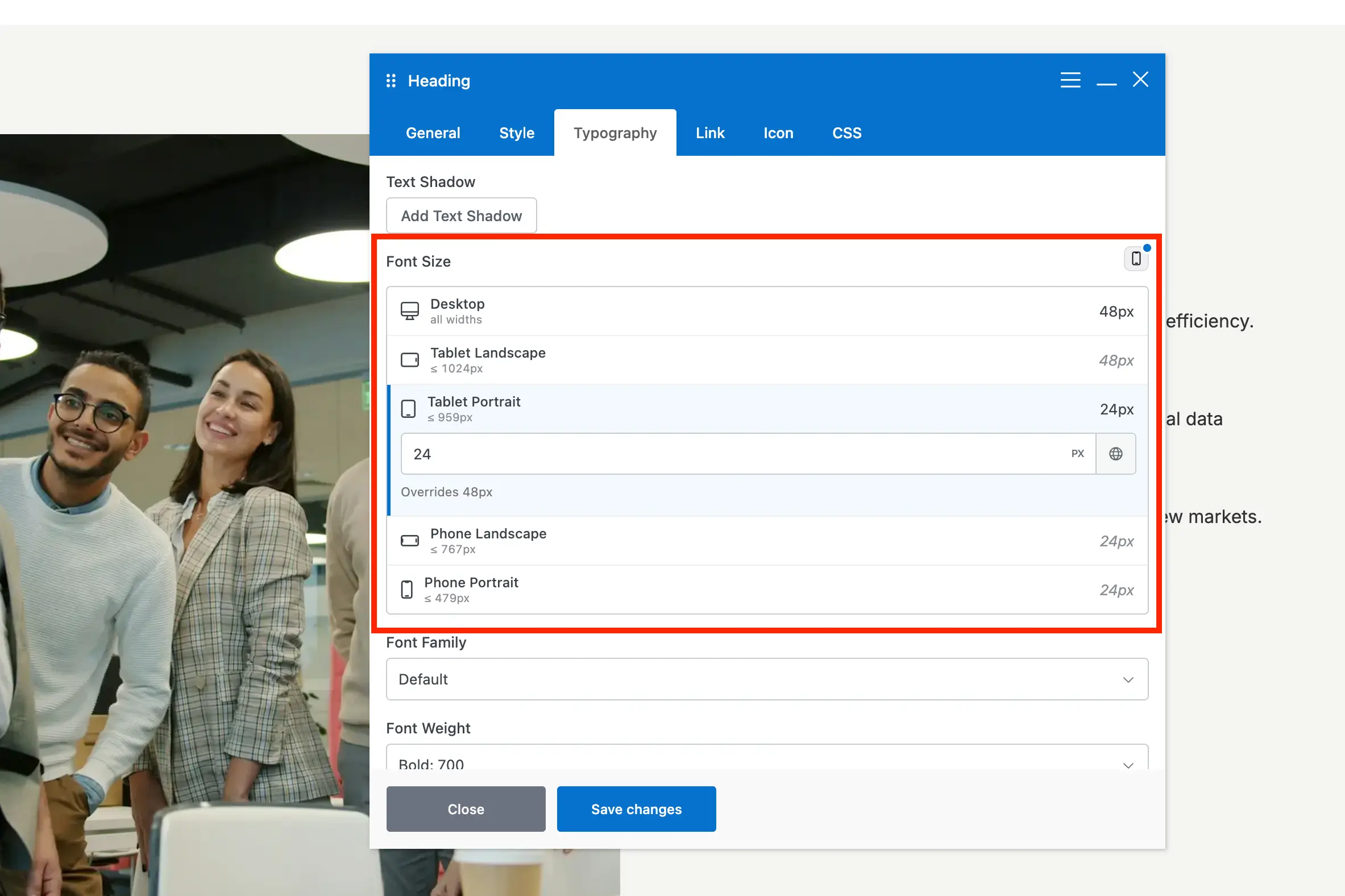1345x896 pixels.
Task: Select the Typography tab
Action: coord(615,132)
